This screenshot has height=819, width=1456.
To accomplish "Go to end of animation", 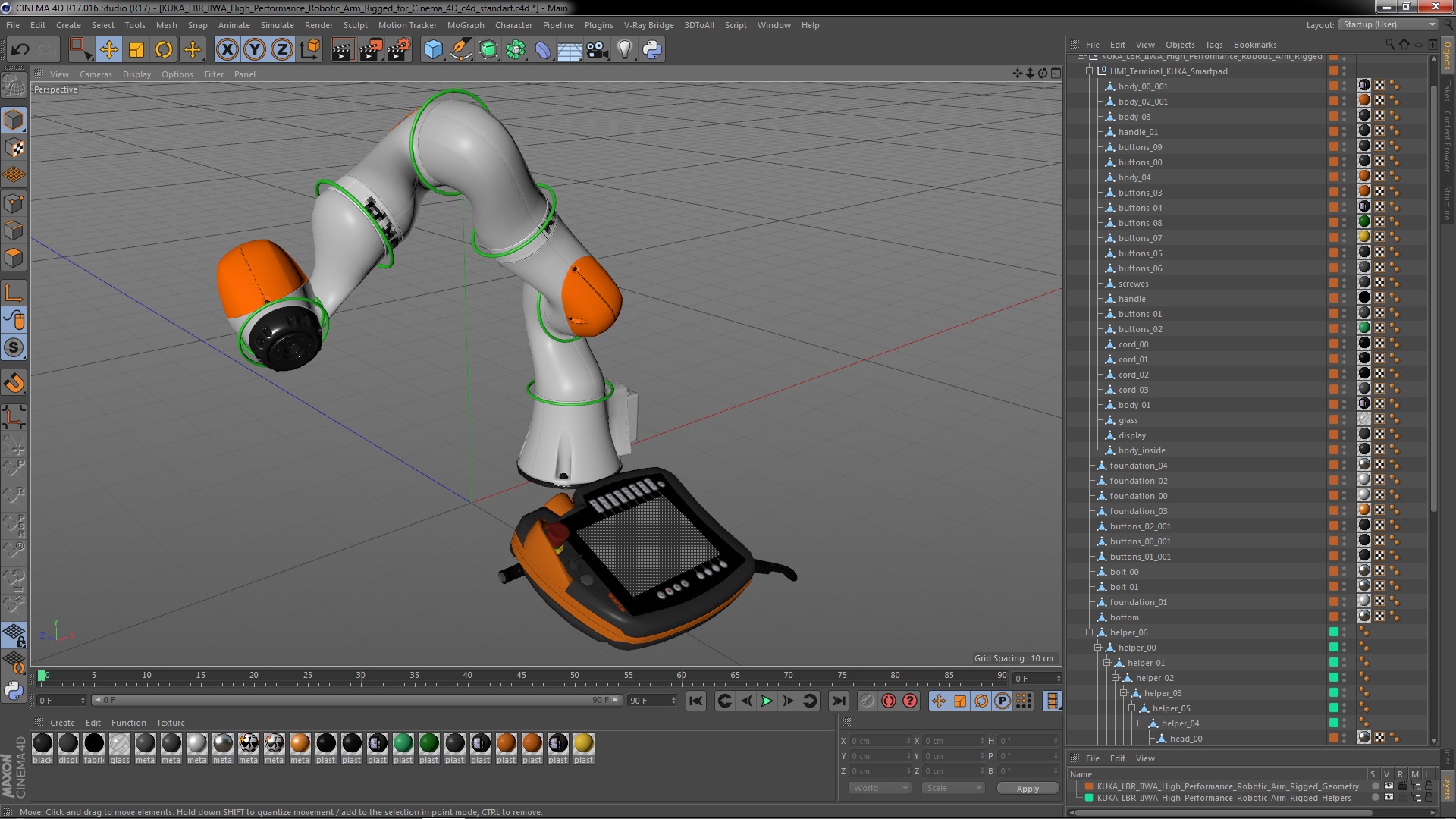I will point(839,701).
